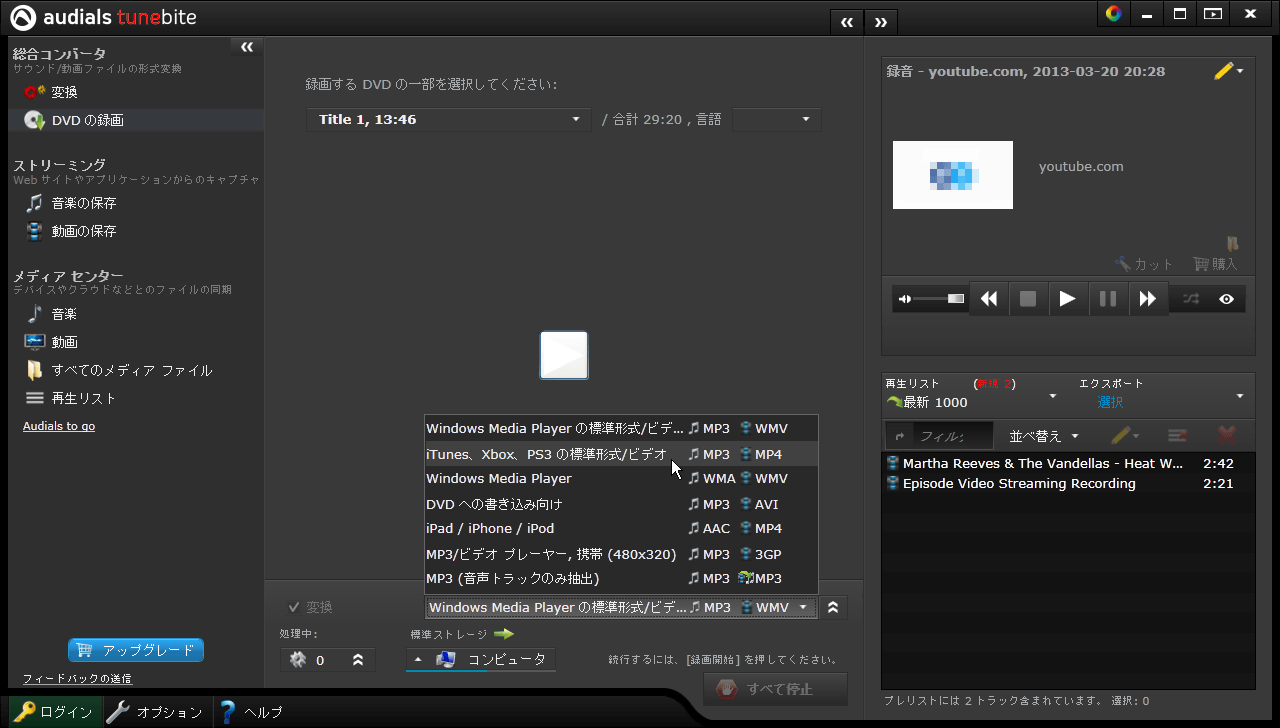
Task: Adjust the player volume slider
Action: pos(939,299)
